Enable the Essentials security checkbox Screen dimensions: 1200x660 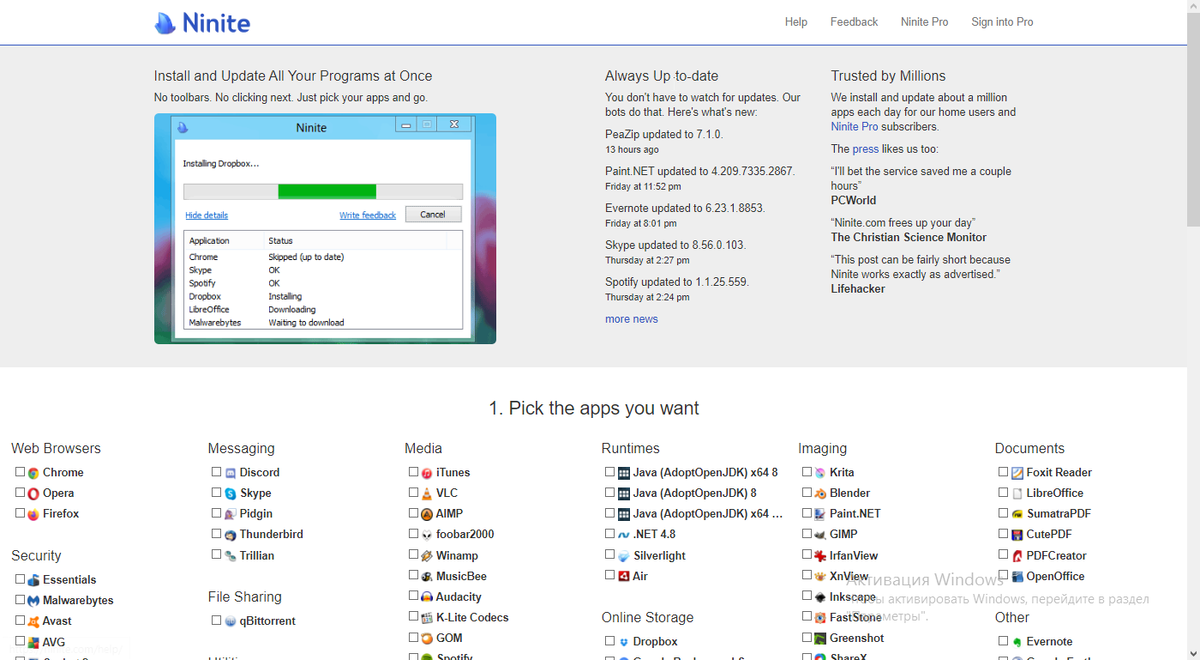[20, 579]
